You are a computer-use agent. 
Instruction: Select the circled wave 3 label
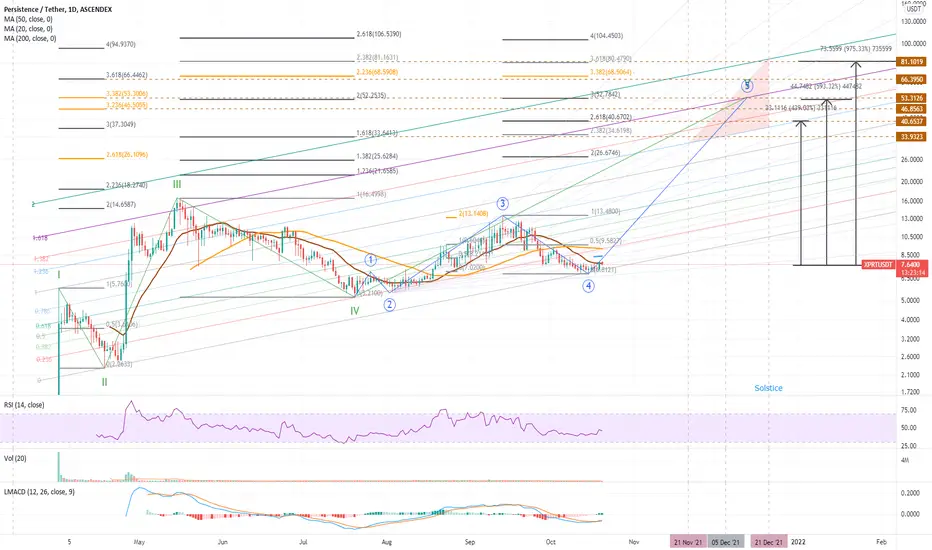tap(503, 204)
